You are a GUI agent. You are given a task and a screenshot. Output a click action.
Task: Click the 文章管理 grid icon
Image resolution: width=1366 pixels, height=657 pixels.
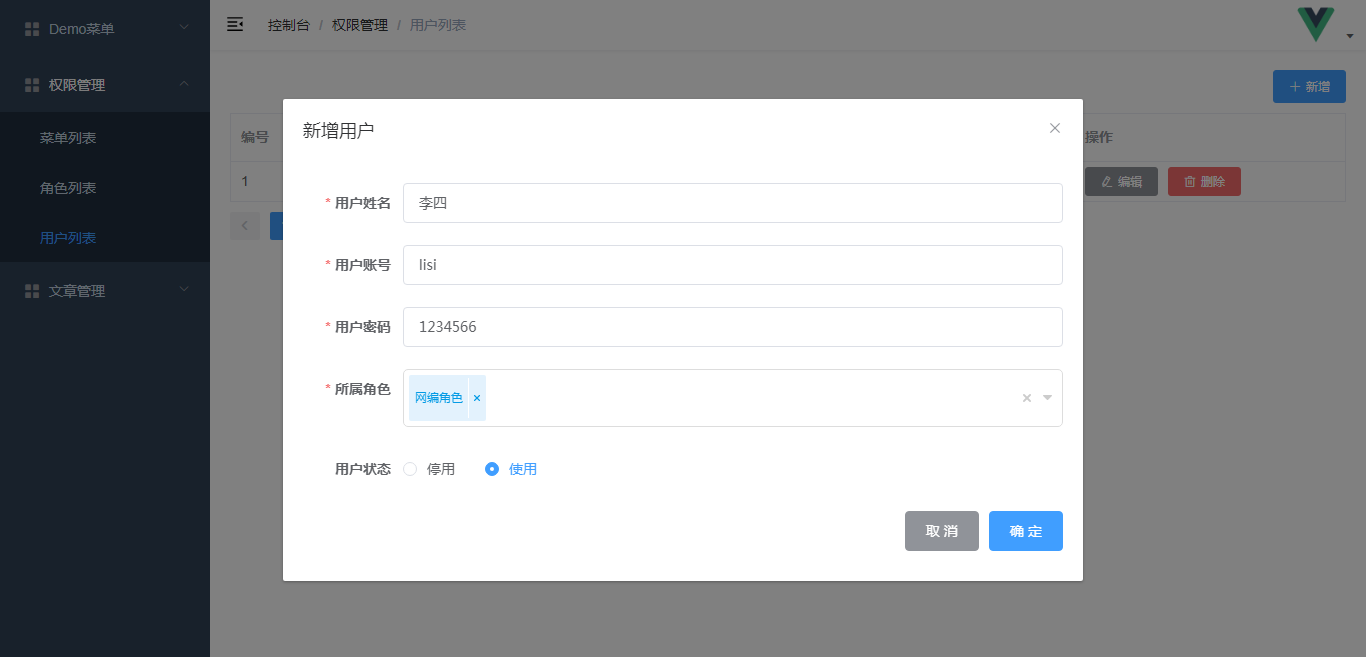pyautogui.click(x=32, y=291)
